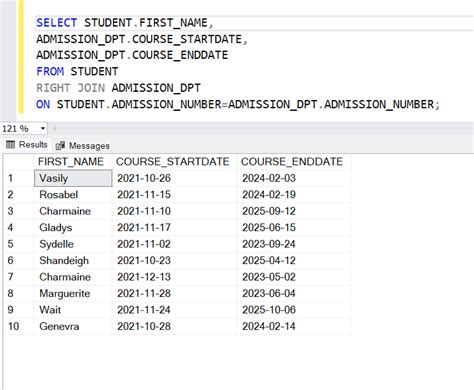Click start date 2021-12-13
The image size is (474, 390).
174,277
